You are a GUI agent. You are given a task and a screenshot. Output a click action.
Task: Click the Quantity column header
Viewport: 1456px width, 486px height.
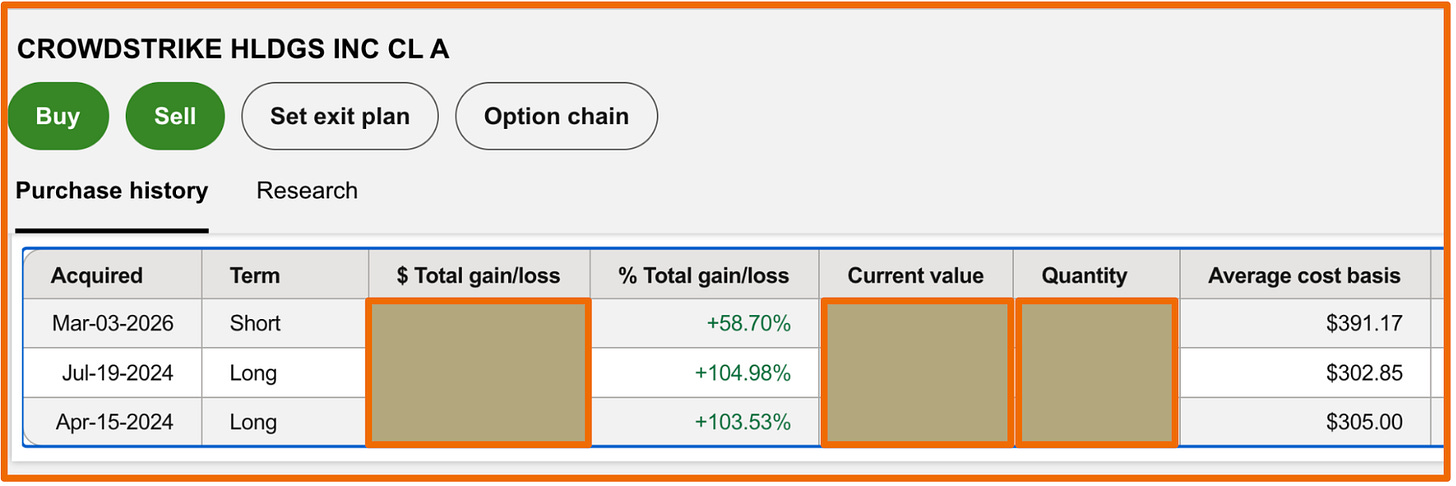tap(1084, 276)
